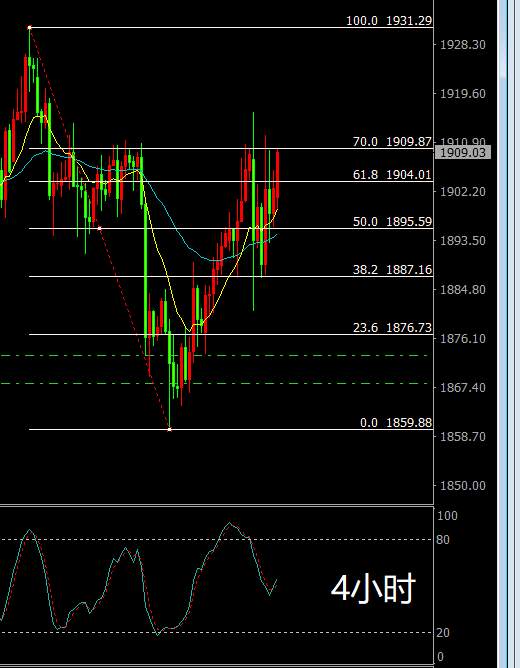Click the 4小时 timeframe text label
Viewport: 520px width, 668px height.
pyautogui.click(x=373, y=588)
